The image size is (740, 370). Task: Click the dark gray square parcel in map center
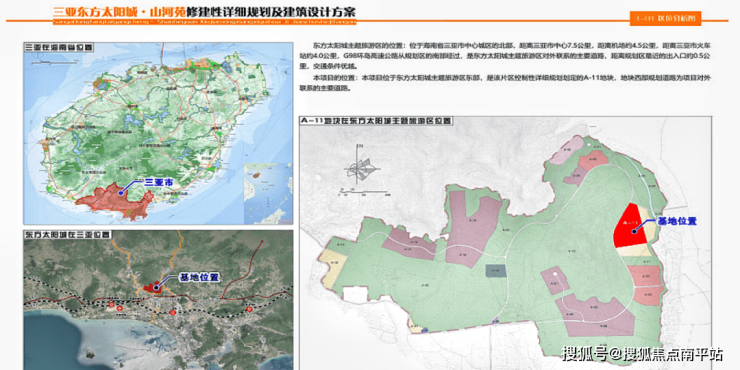pos(496,270)
